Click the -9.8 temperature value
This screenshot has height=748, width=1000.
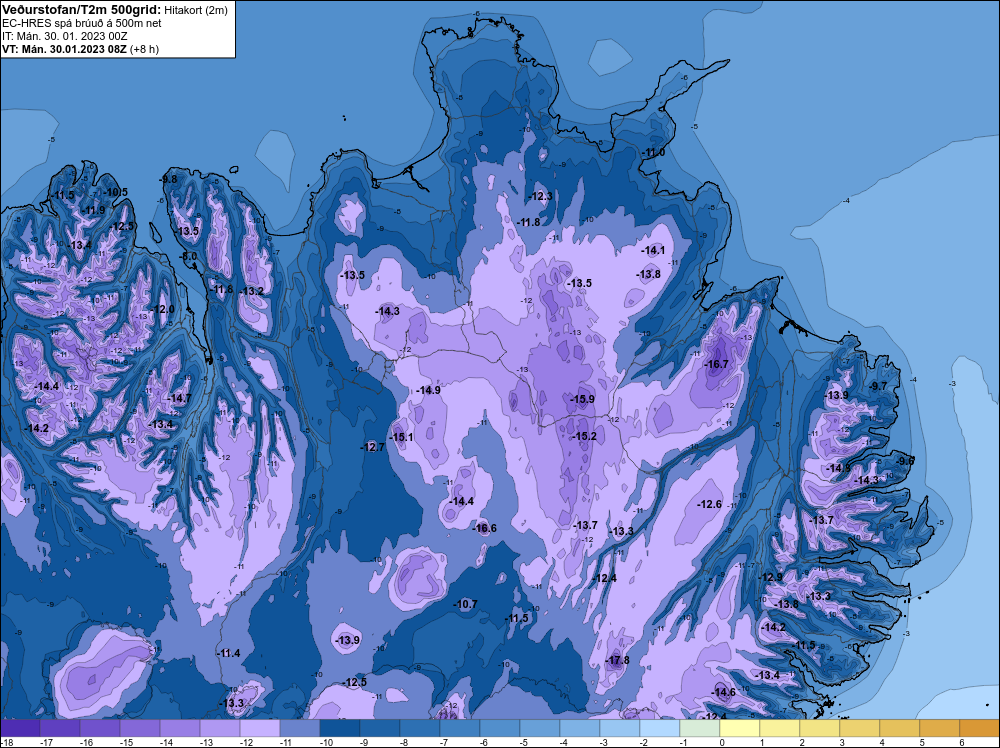coord(168,179)
